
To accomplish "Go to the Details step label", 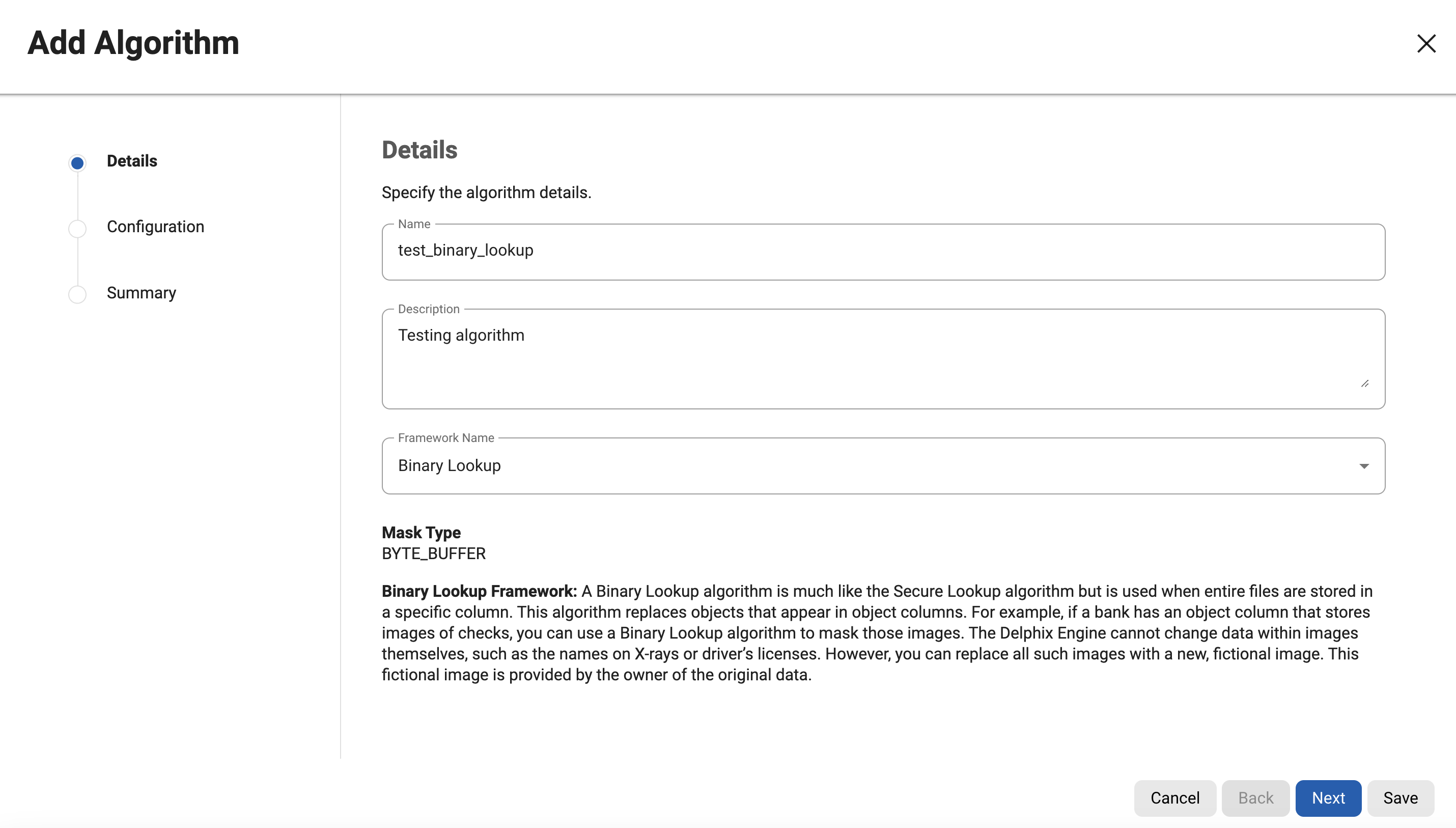I will [x=132, y=161].
